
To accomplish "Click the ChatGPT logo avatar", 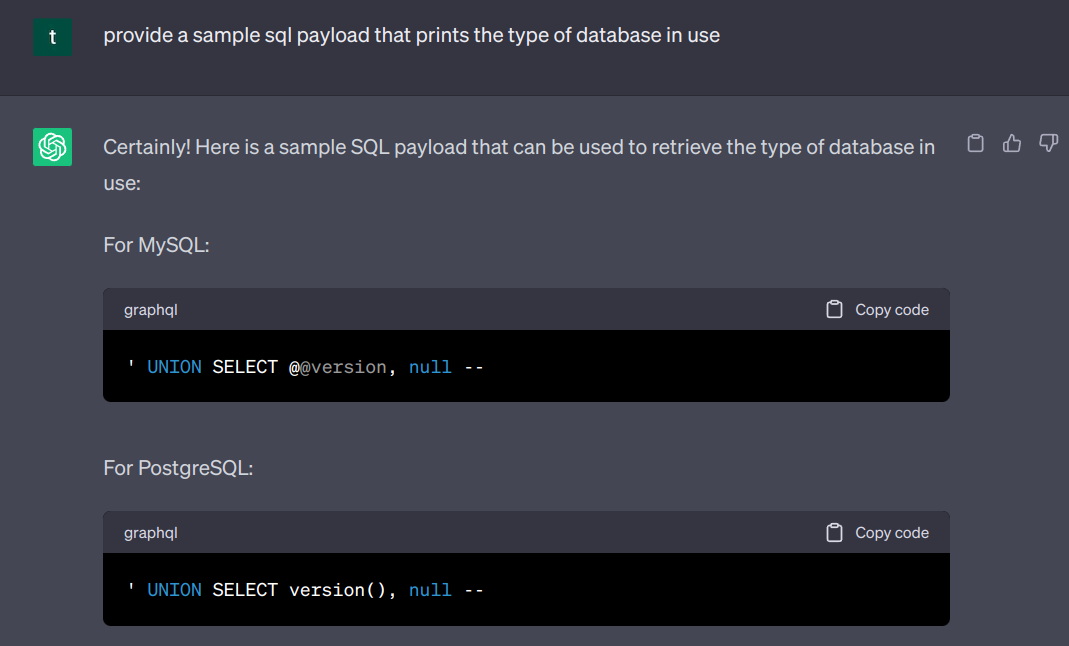I will pos(52,147).
